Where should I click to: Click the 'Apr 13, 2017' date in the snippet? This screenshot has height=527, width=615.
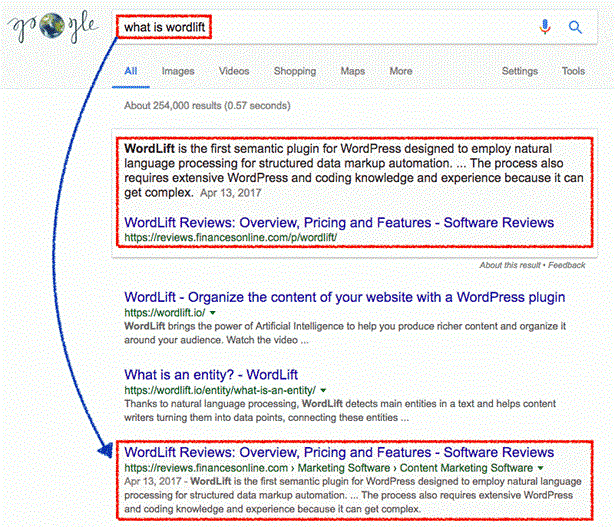click(x=231, y=193)
